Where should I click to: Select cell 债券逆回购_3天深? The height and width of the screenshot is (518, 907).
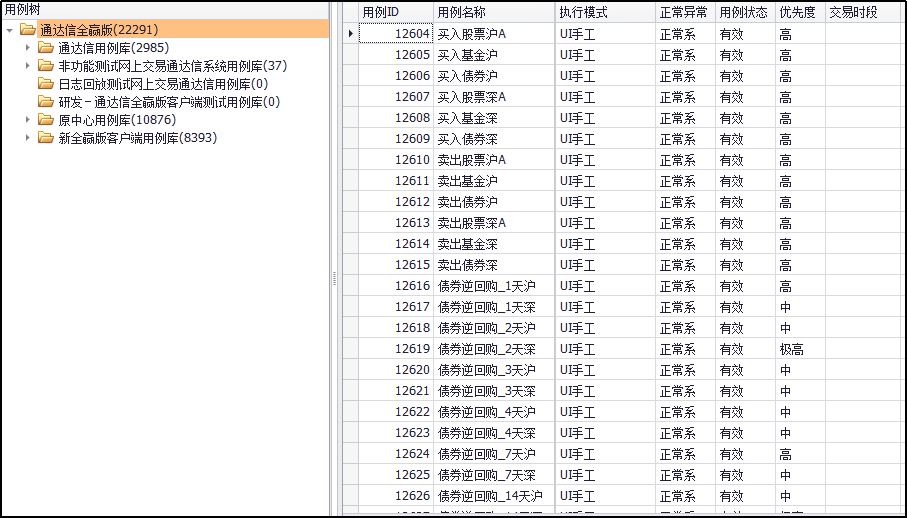click(494, 391)
